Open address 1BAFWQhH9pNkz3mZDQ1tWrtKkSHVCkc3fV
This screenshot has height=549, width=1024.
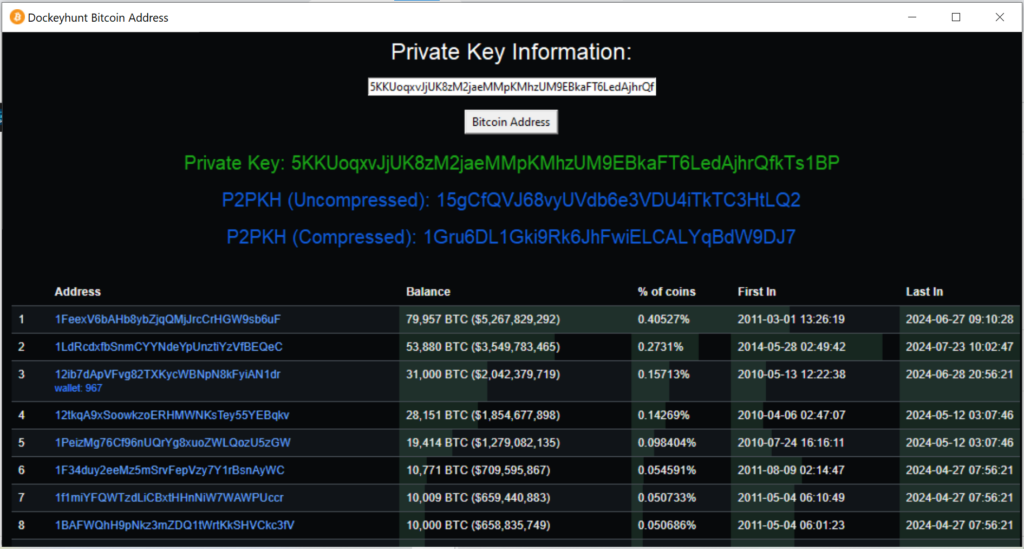coord(174,525)
